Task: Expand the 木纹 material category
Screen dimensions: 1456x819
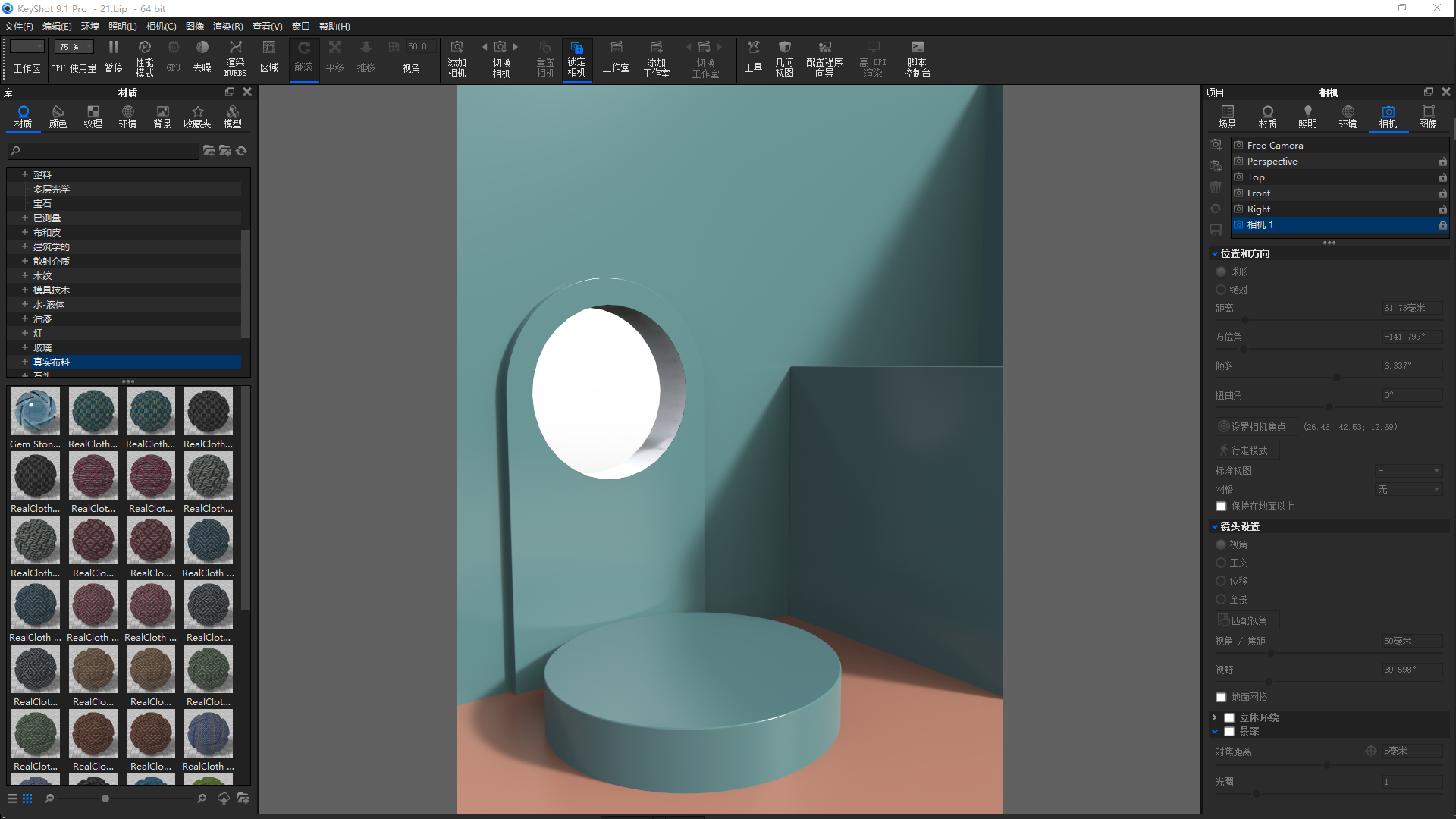Action: tap(24, 275)
